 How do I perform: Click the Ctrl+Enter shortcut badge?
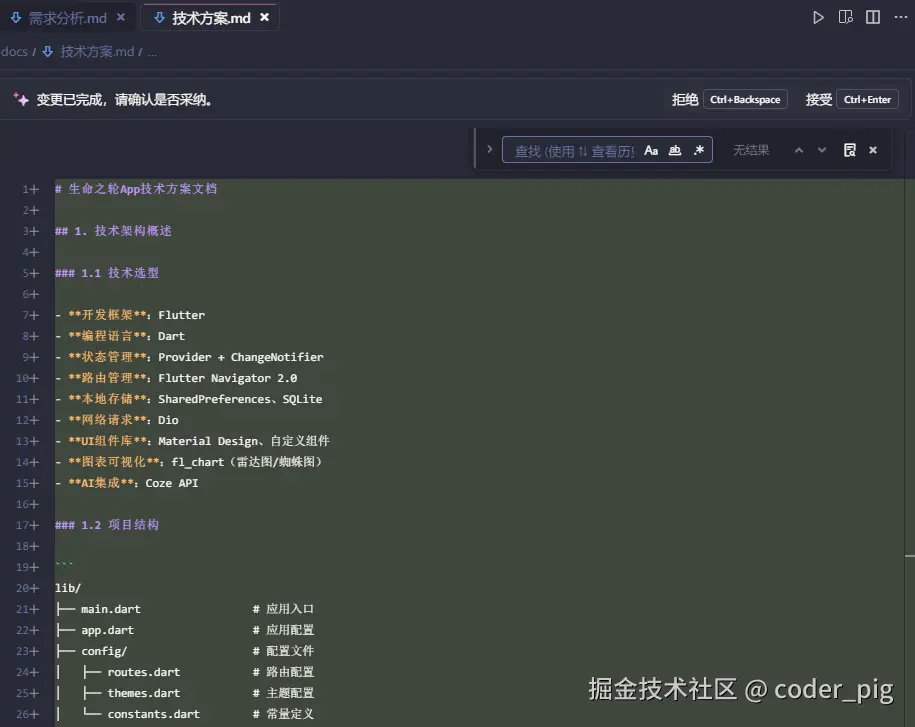(867, 99)
